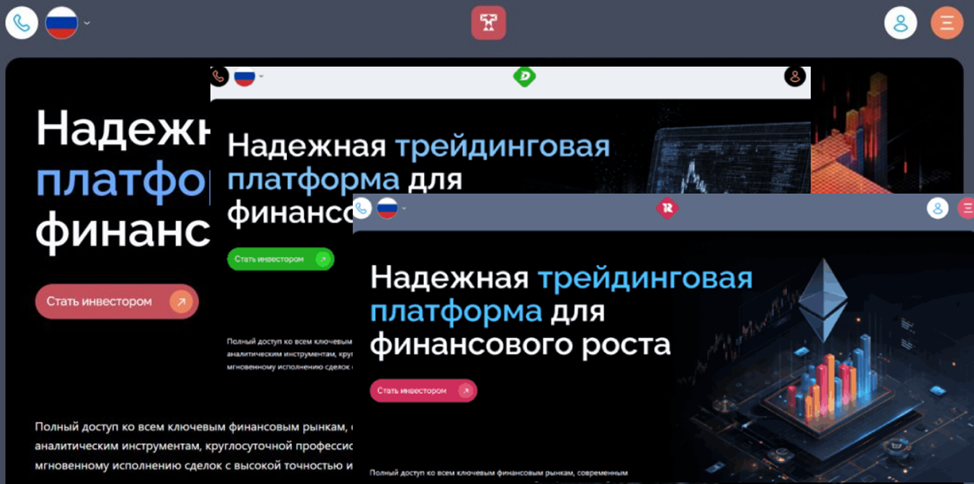Click the green D logo
Screen dimensions: 974x484
click(x=524, y=76)
